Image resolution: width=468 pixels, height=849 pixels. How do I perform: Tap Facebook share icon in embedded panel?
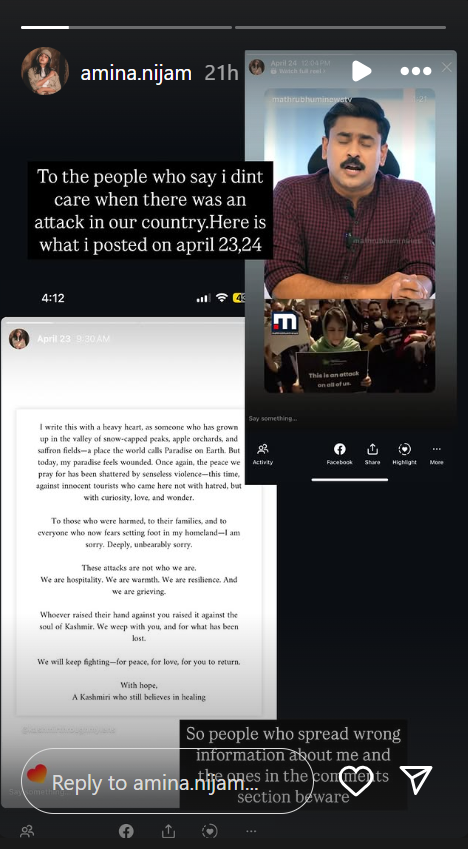pos(340,454)
